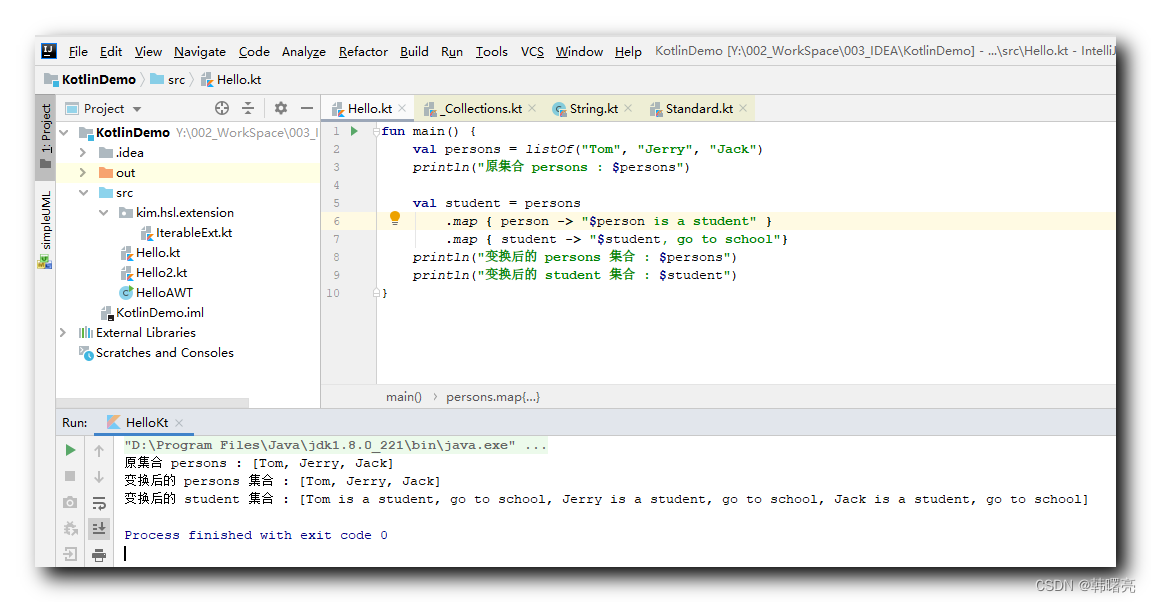Toggle soft-wrap in Run console
1151x602 pixels.
click(x=99, y=503)
